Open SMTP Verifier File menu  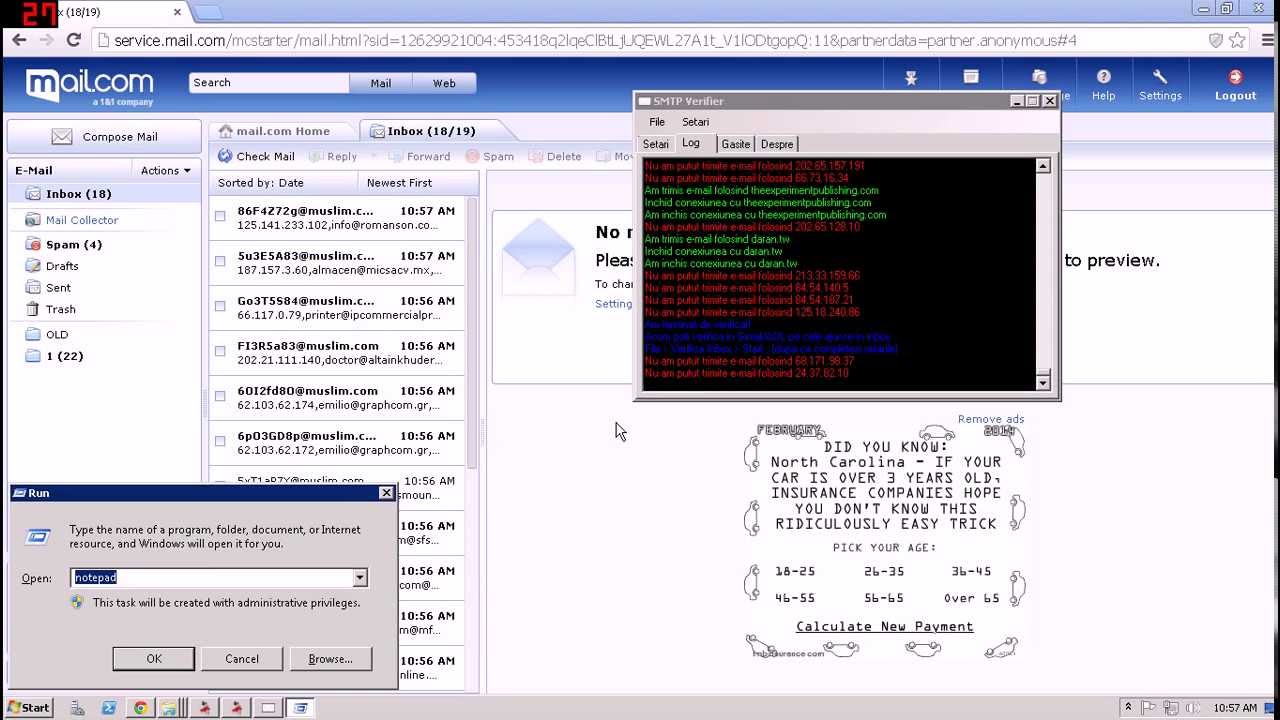pyautogui.click(x=657, y=122)
